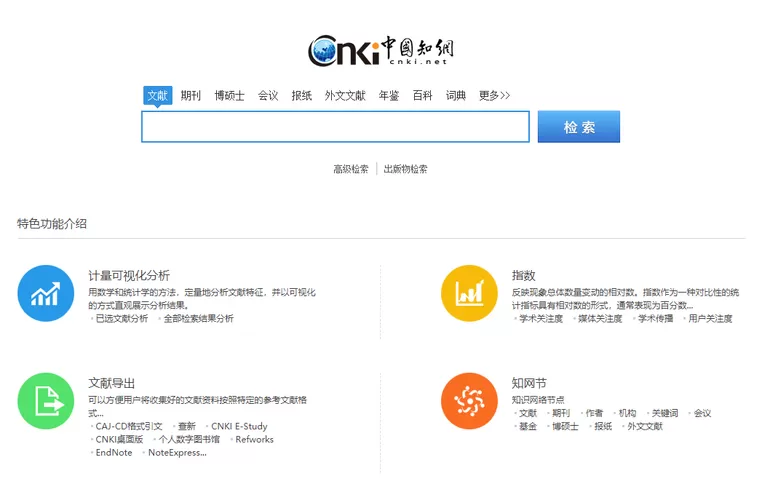
Task: Click the CNKI logo
Action: (x=381, y=51)
